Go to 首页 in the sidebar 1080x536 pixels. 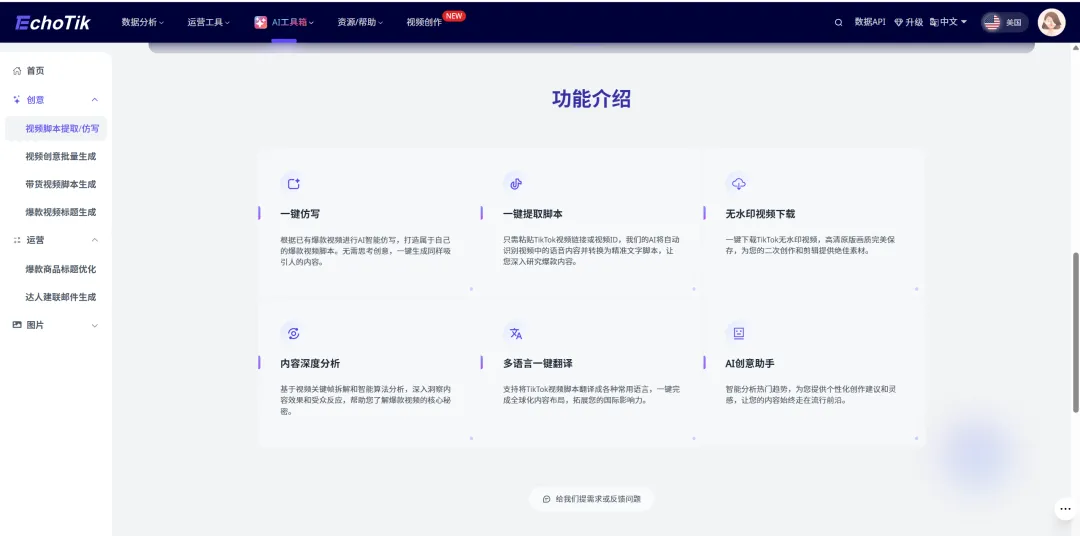tap(35, 71)
